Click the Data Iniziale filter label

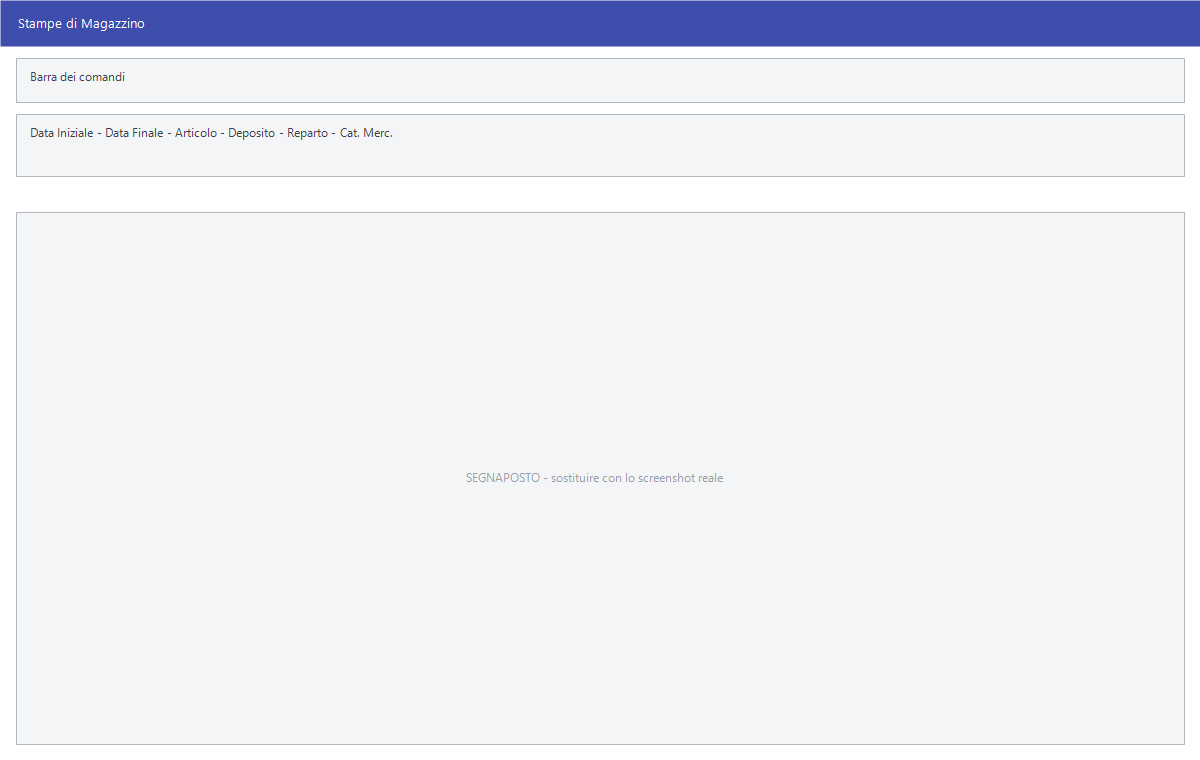click(61, 132)
